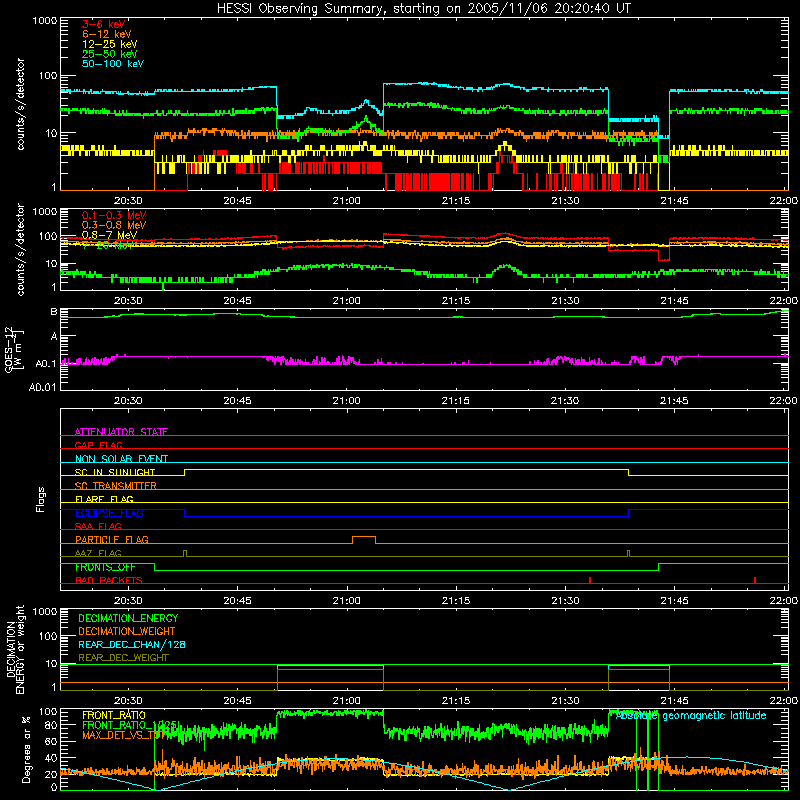The width and height of the screenshot is (800, 800).
Task: Click the BAD_PACKETS red spike near 21:33
Action: pyautogui.click(x=590, y=580)
